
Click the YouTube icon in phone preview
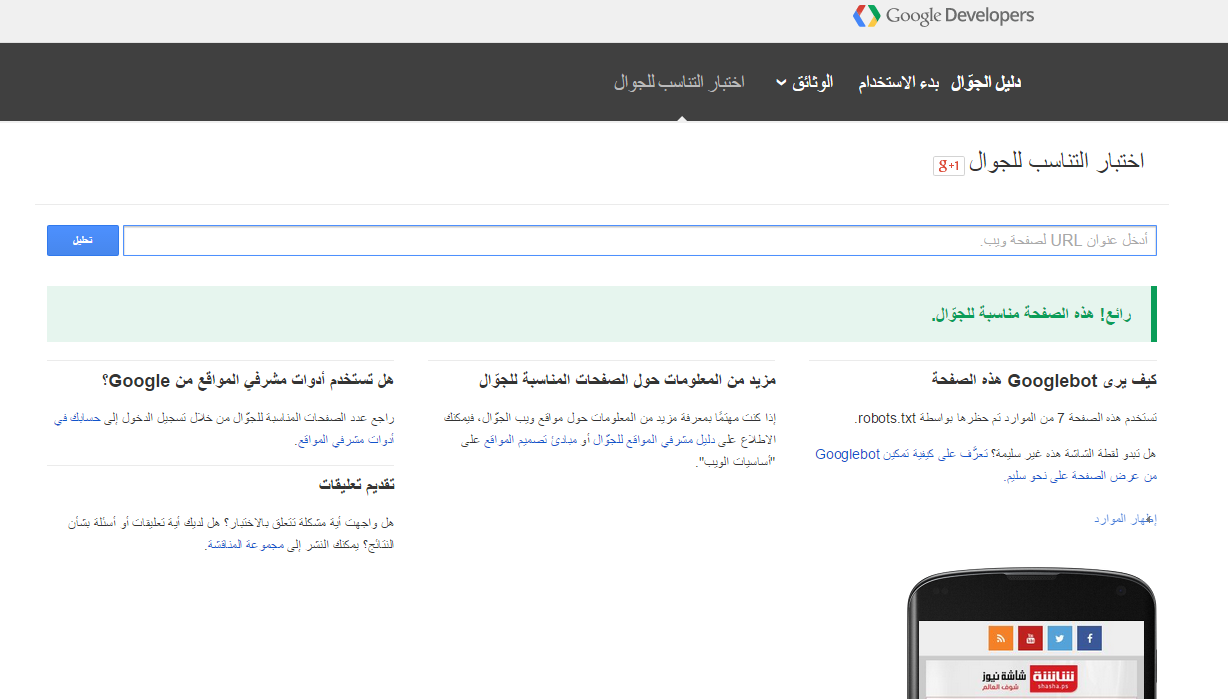1030,638
